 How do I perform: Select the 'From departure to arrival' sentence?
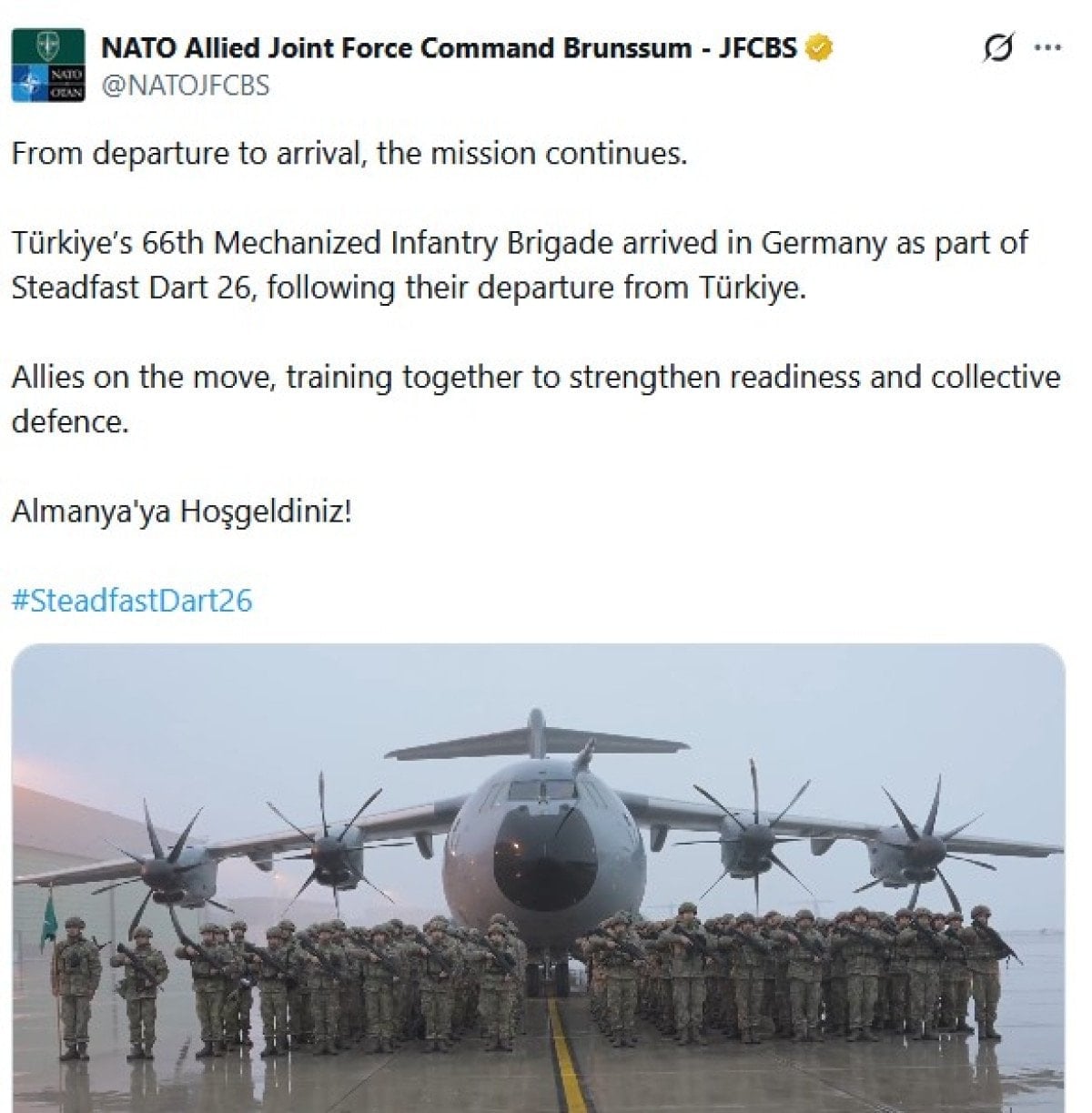(349, 153)
